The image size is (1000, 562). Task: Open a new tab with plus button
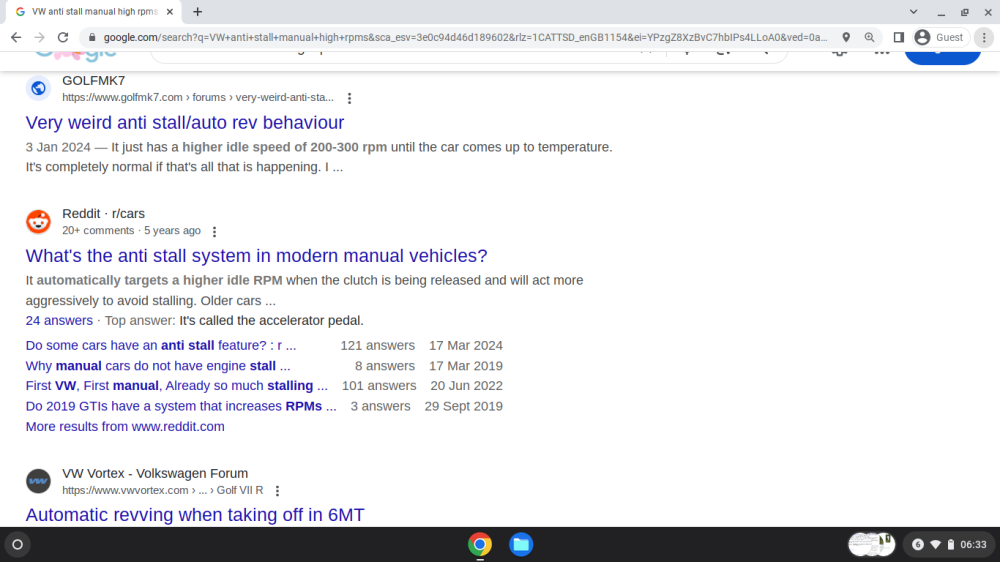coord(198,11)
